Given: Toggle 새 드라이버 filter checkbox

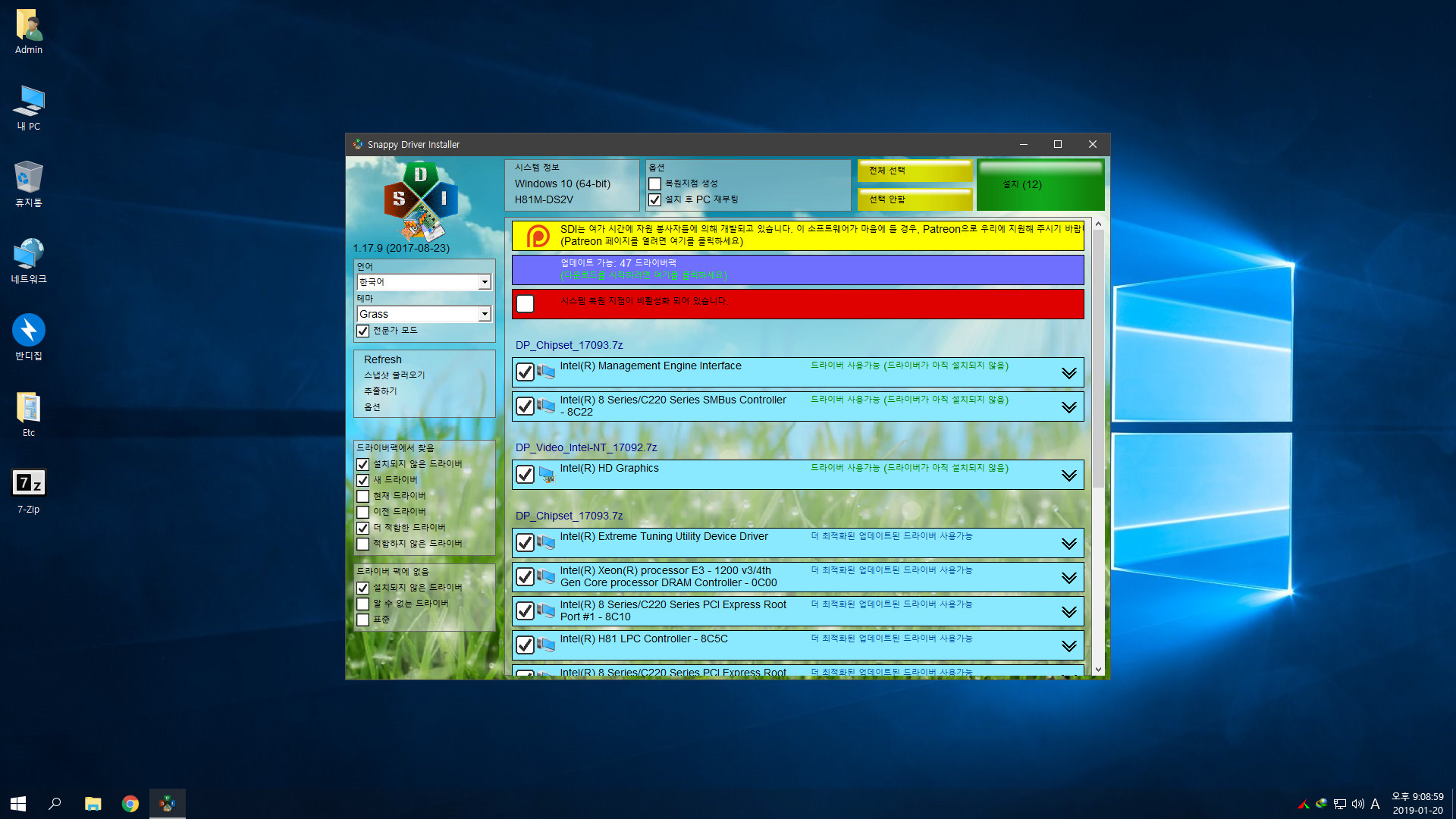Looking at the screenshot, I should (363, 480).
